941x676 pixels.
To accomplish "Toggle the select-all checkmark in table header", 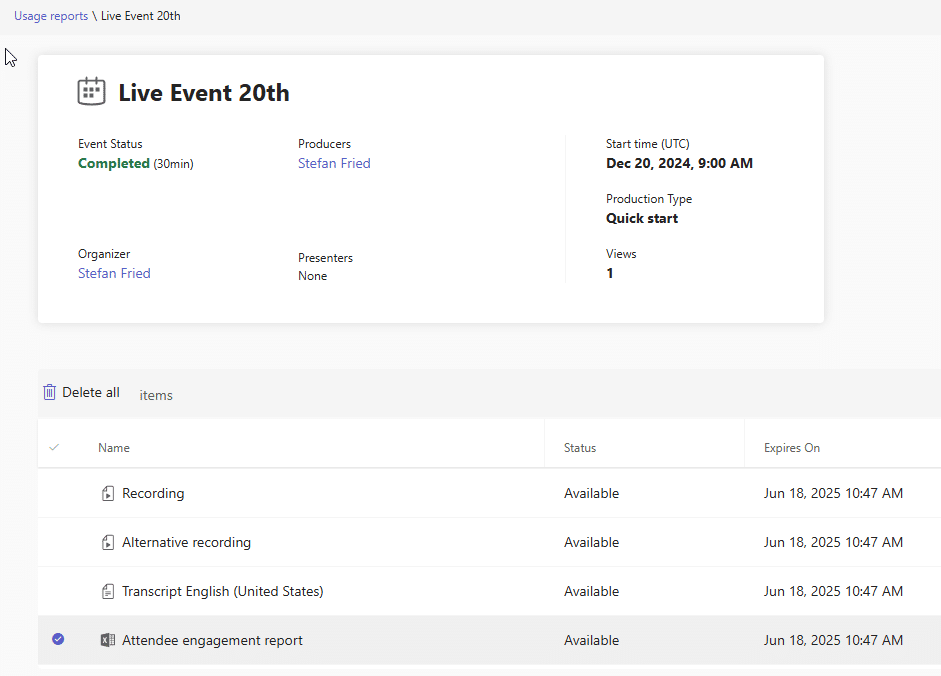I will [54, 448].
